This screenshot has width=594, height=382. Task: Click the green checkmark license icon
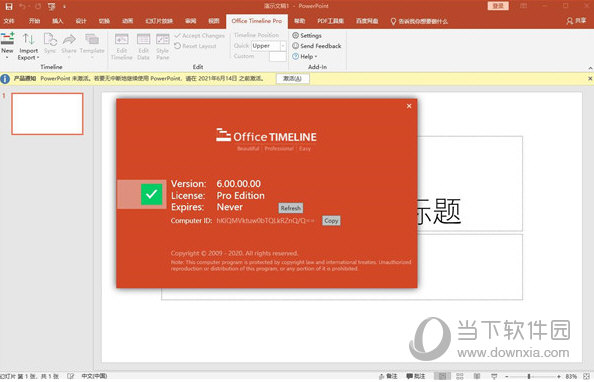(x=152, y=194)
